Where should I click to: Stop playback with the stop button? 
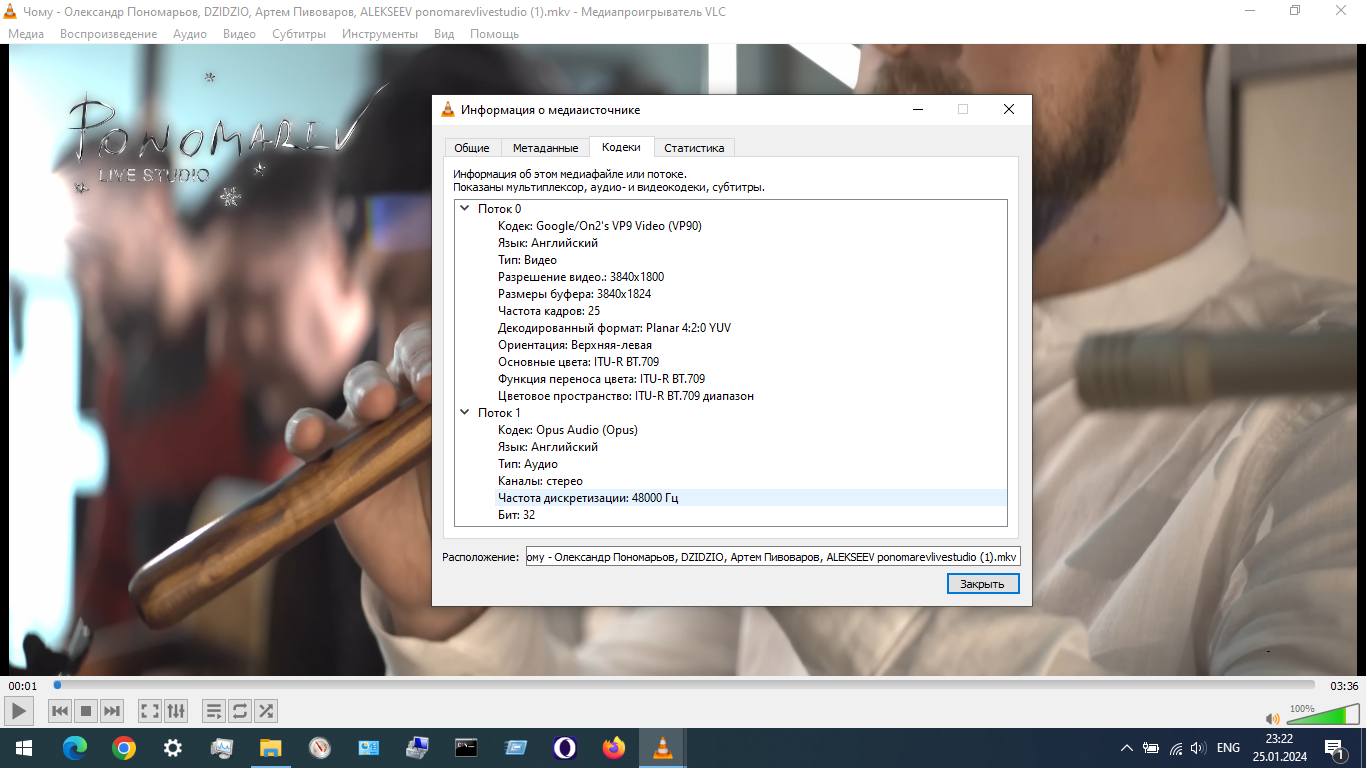(x=86, y=711)
